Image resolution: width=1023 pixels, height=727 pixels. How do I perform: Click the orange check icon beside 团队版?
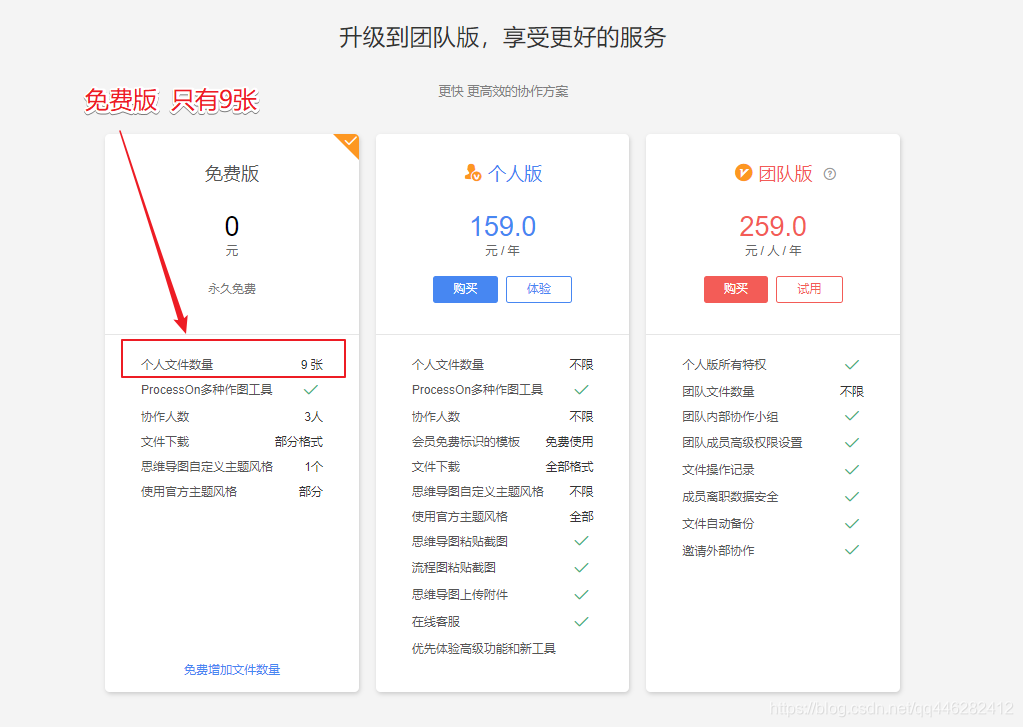coord(742,172)
